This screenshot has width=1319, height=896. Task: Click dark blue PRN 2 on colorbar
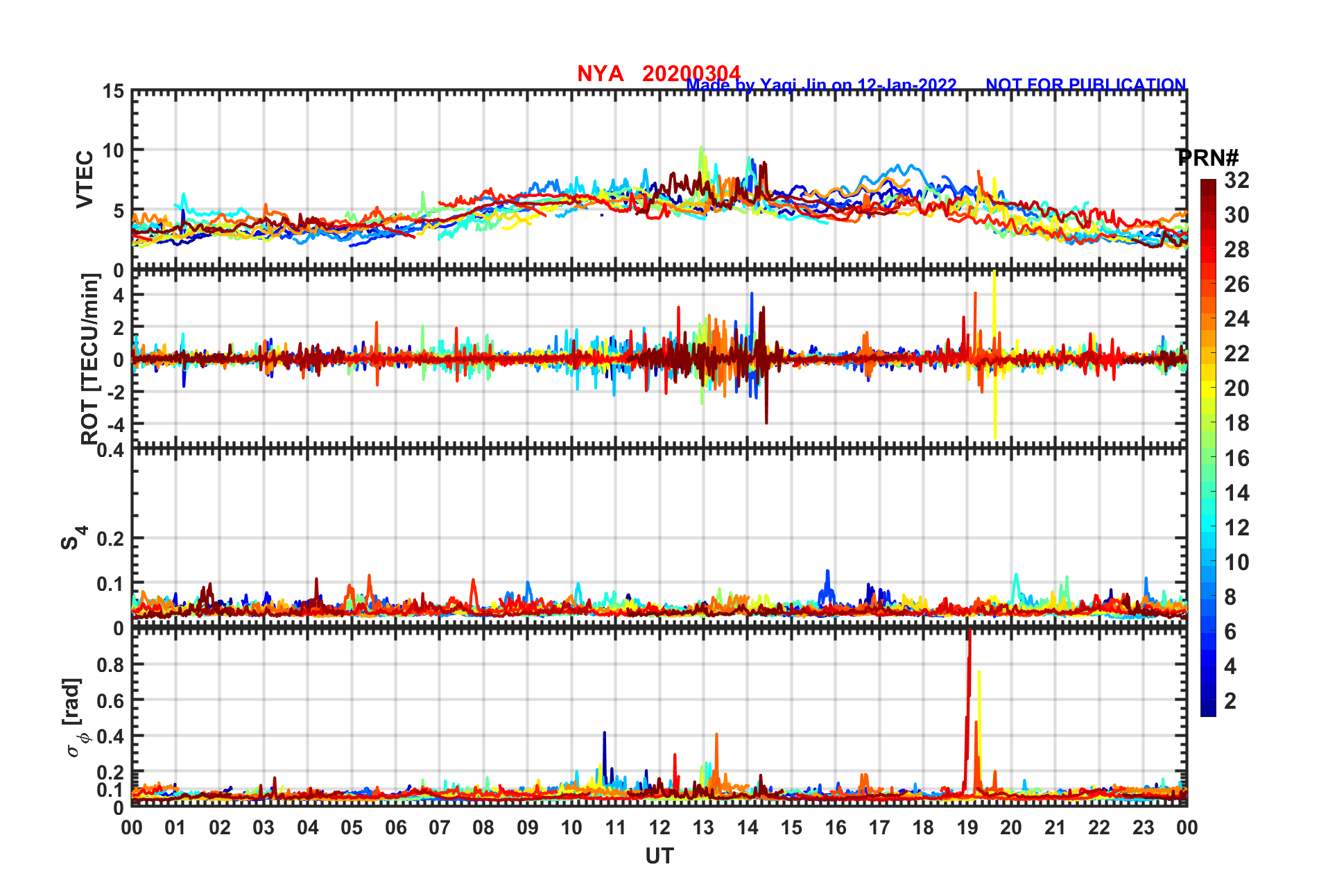(x=1208, y=700)
